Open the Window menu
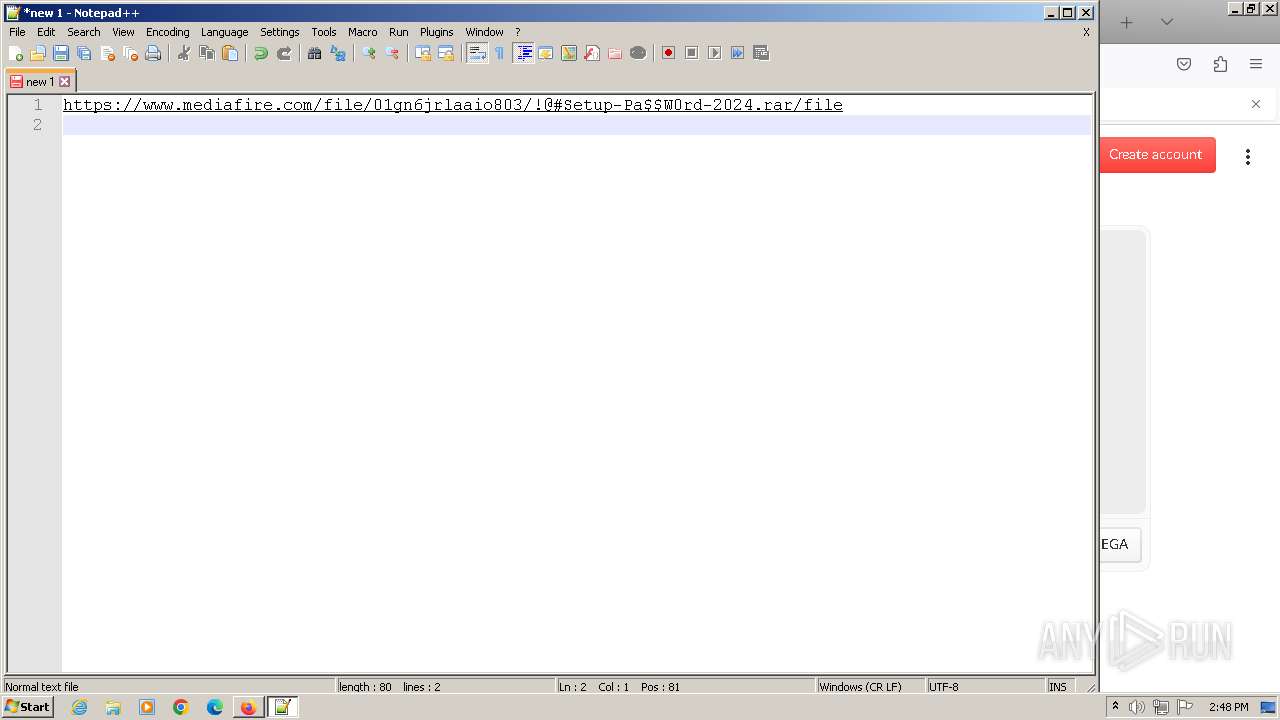Image resolution: width=1280 pixels, height=720 pixels. 485,32
